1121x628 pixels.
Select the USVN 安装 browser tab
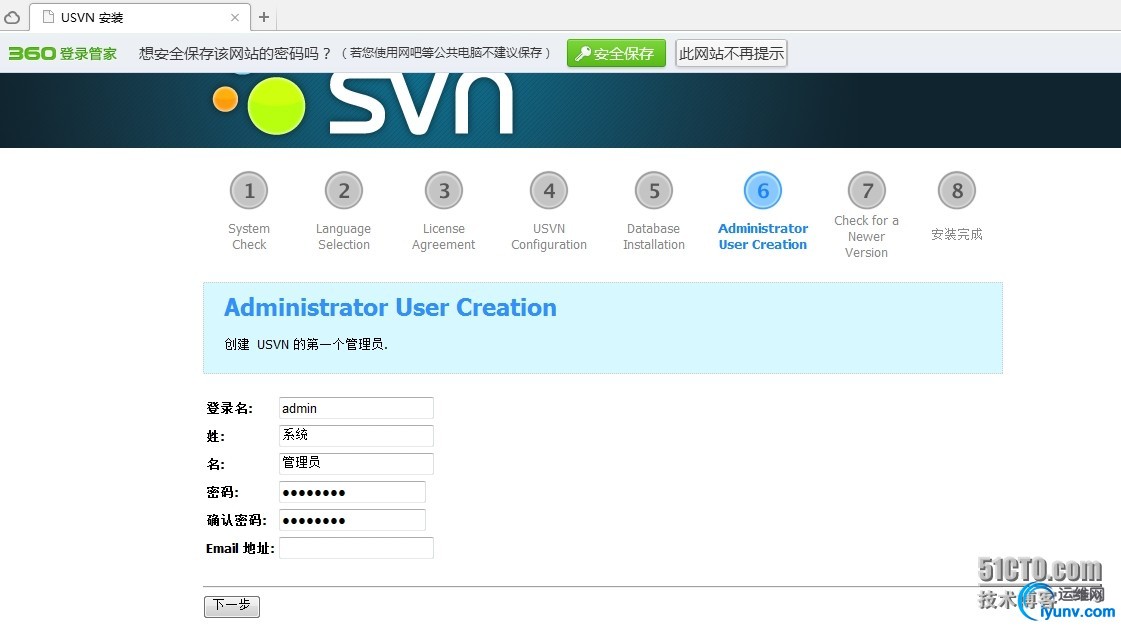tap(139, 17)
